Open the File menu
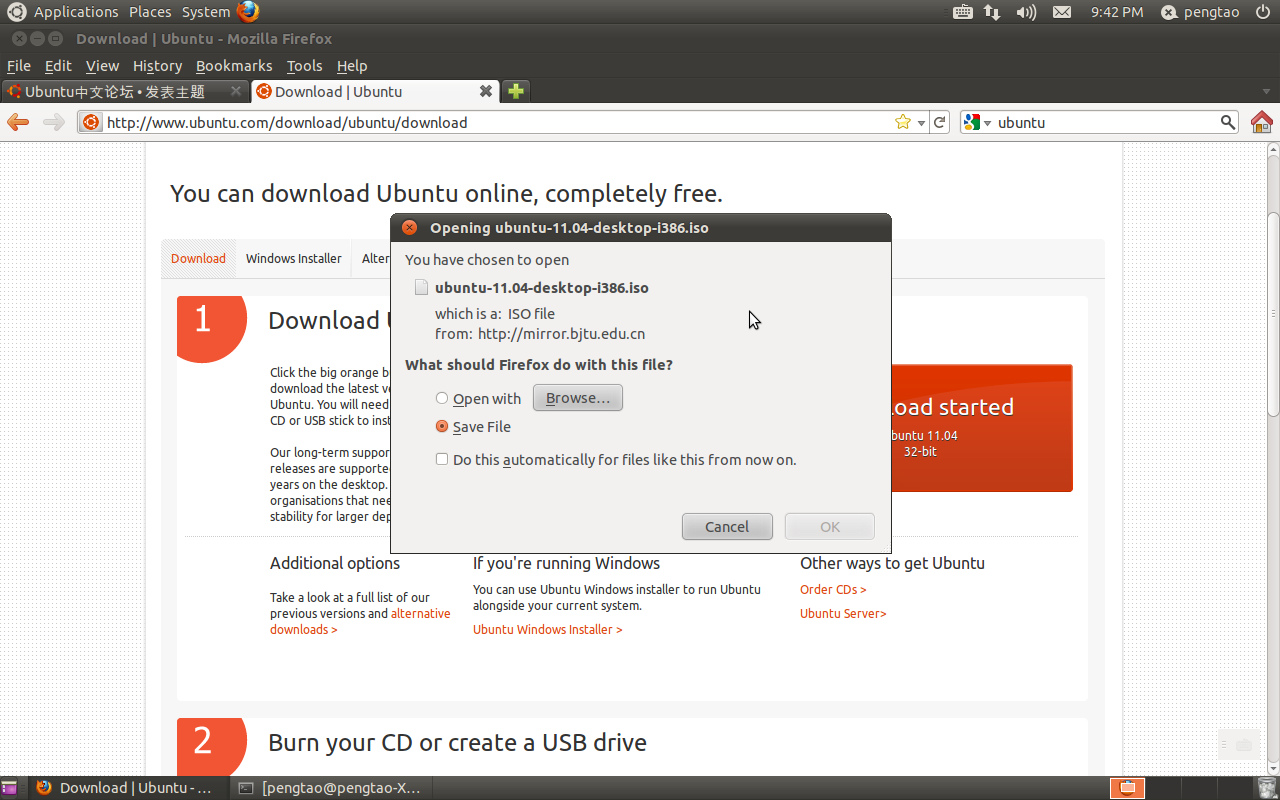The width and height of the screenshot is (1280, 800). click(19, 66)
